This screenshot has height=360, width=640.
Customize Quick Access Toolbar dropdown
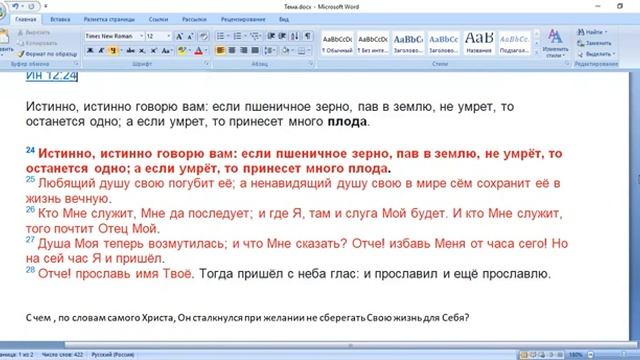pos(46,6)
